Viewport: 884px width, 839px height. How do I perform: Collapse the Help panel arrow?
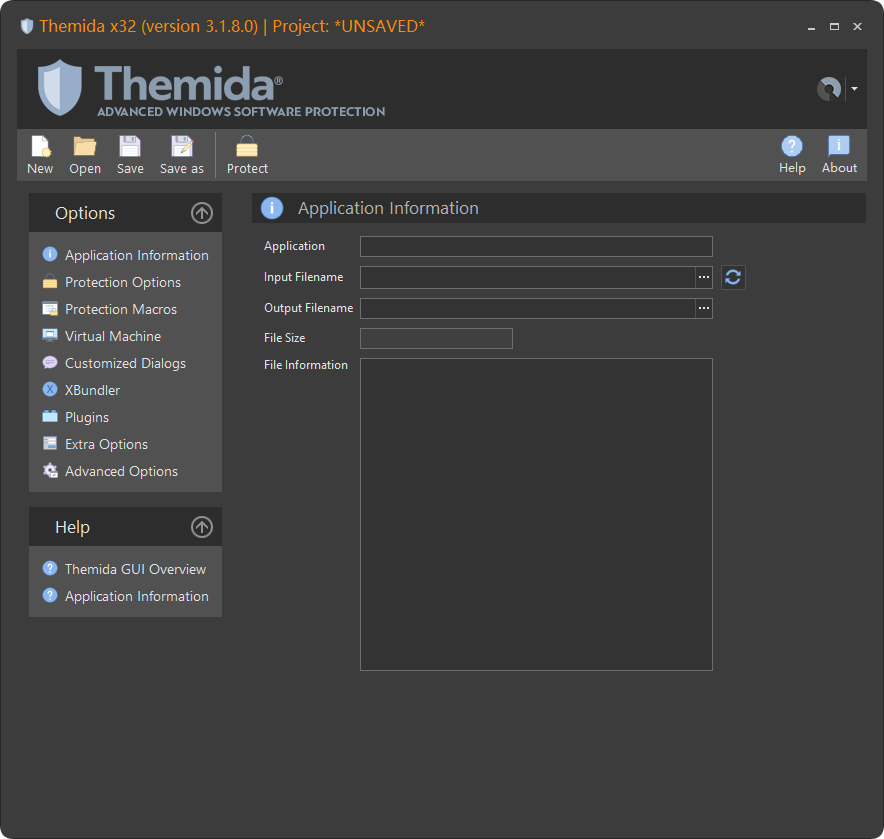(x=202, y=527)
